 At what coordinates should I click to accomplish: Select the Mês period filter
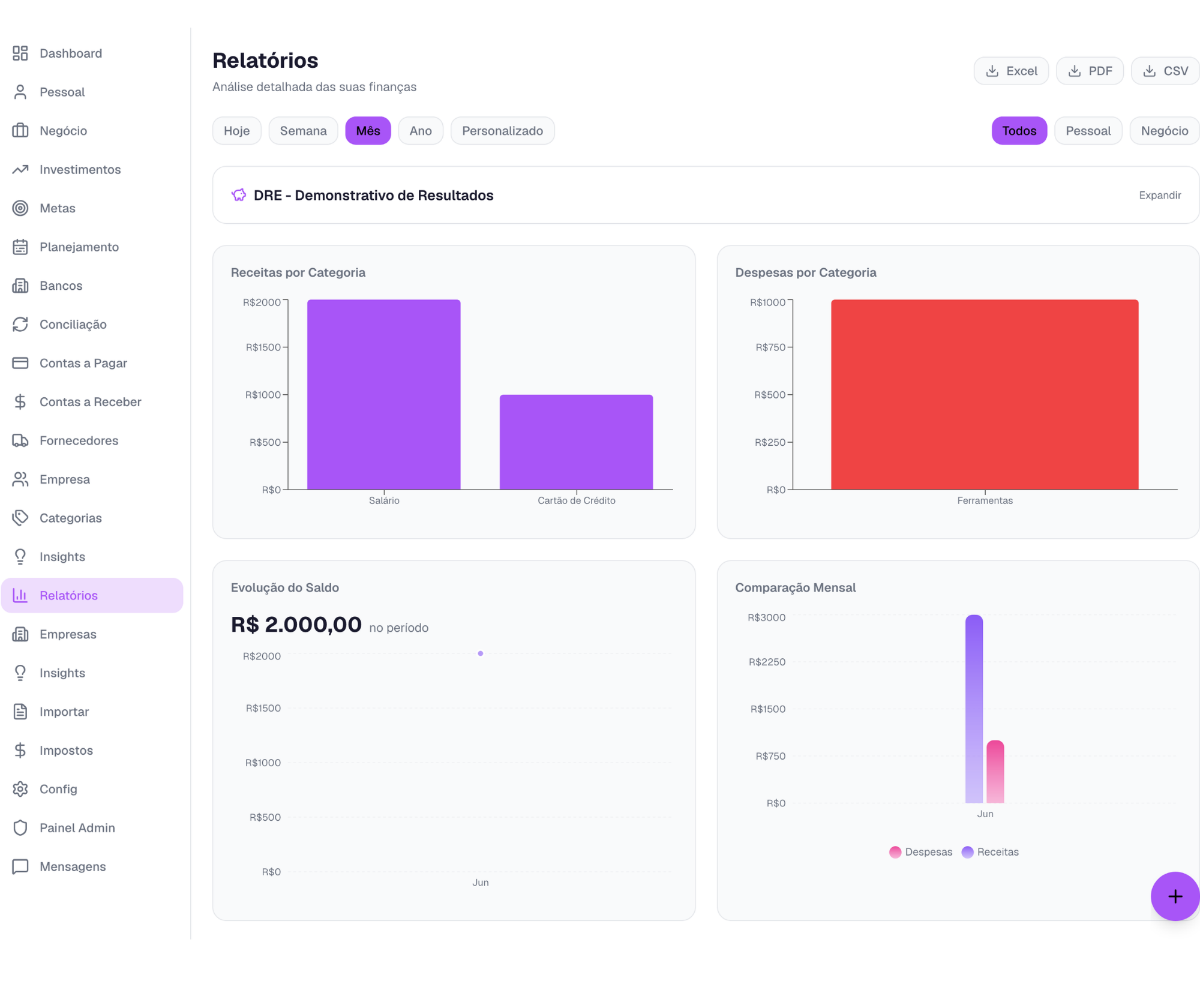pos(368,131)
